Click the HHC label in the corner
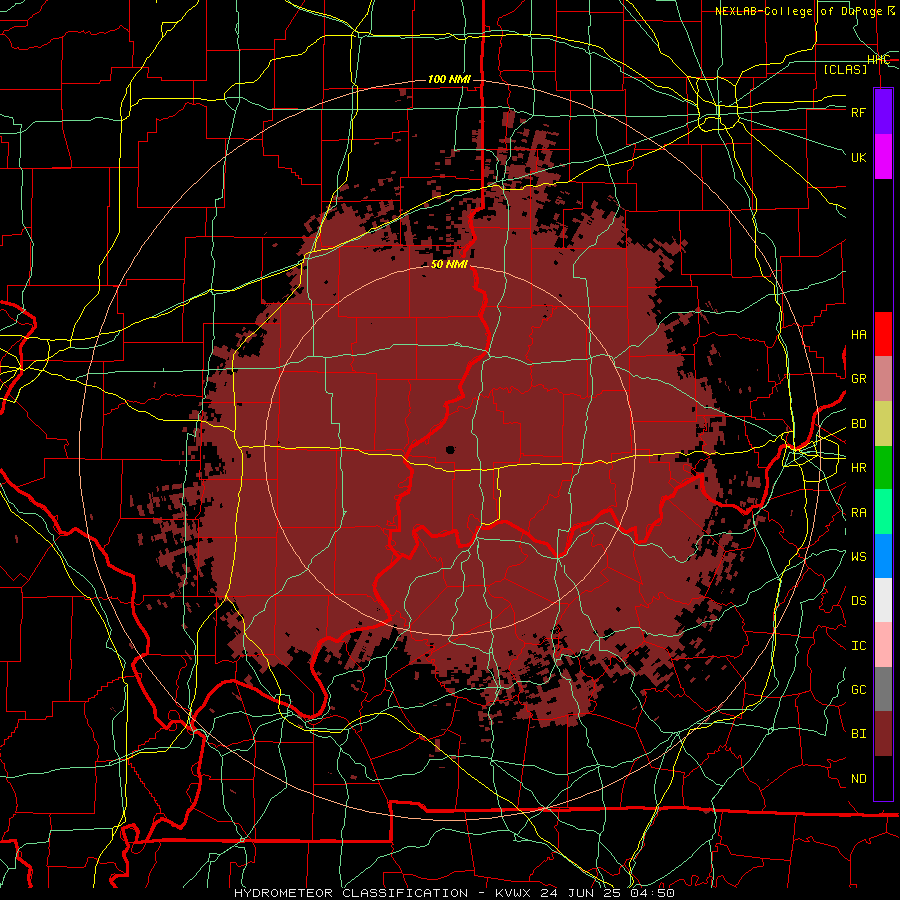Screen dimensions: 900x900 click(x=878, y=59)
